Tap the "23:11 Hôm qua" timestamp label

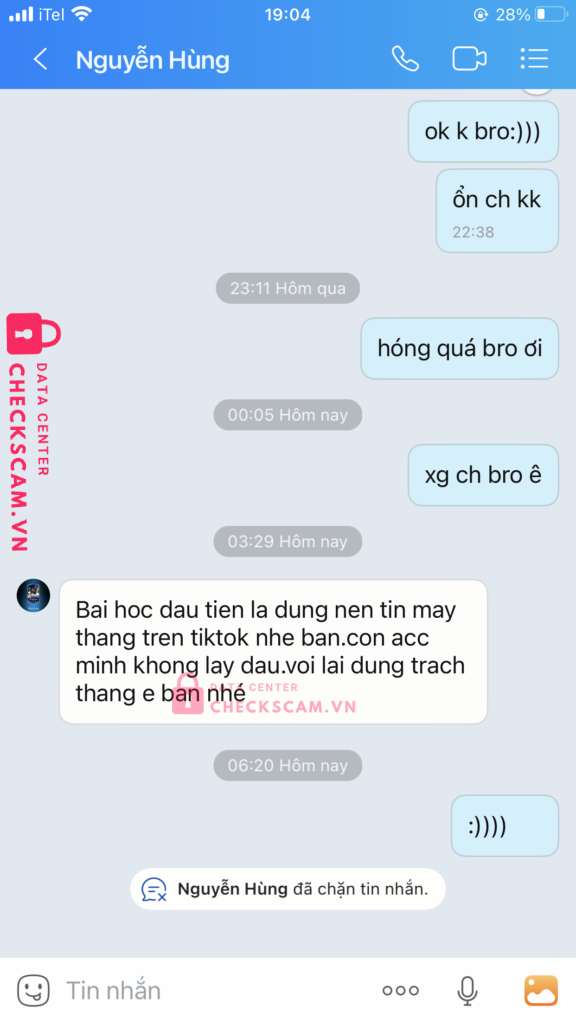pyautogui.click(x=287, y=288)
